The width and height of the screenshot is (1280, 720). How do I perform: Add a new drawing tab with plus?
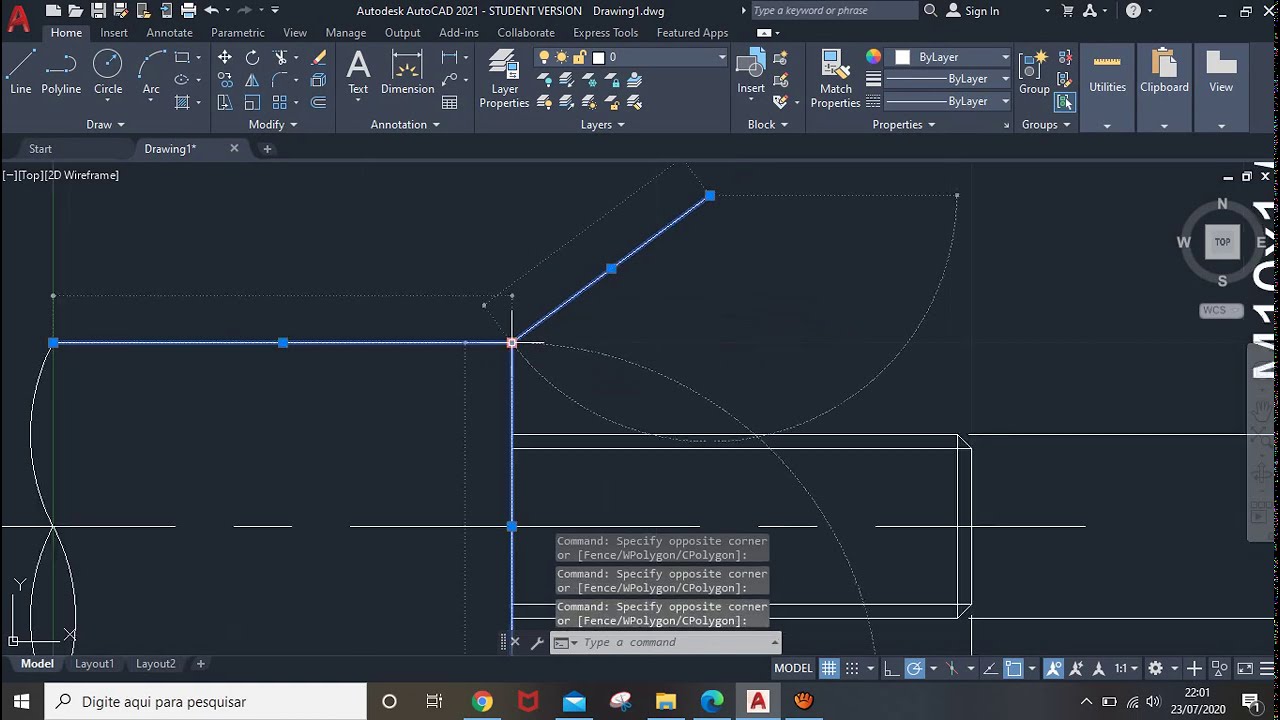pos(267,149)
